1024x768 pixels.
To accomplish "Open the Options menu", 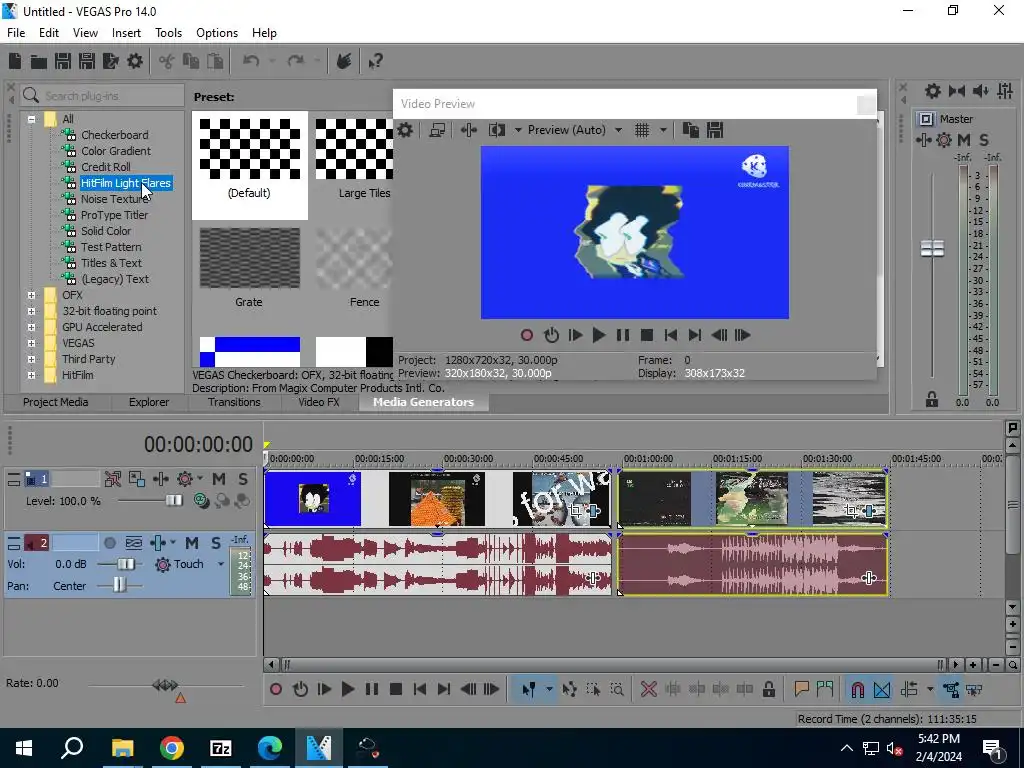I will 217,33.
